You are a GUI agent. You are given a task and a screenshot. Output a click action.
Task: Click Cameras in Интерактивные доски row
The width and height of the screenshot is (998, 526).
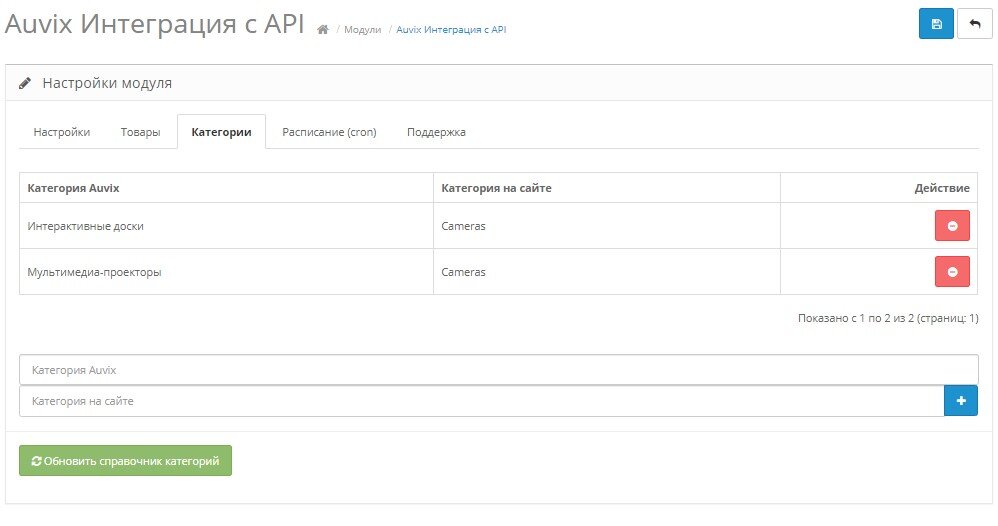463,226
